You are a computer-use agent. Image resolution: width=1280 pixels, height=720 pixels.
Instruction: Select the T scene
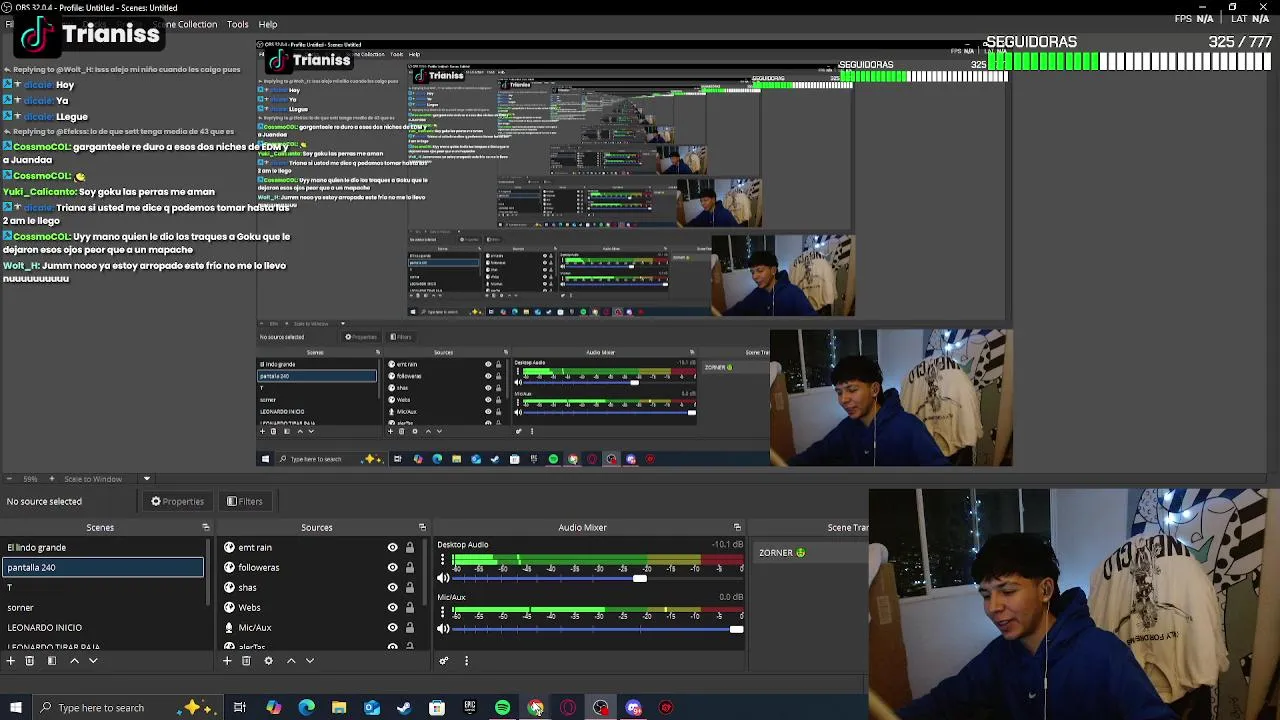tap(102, 587)
